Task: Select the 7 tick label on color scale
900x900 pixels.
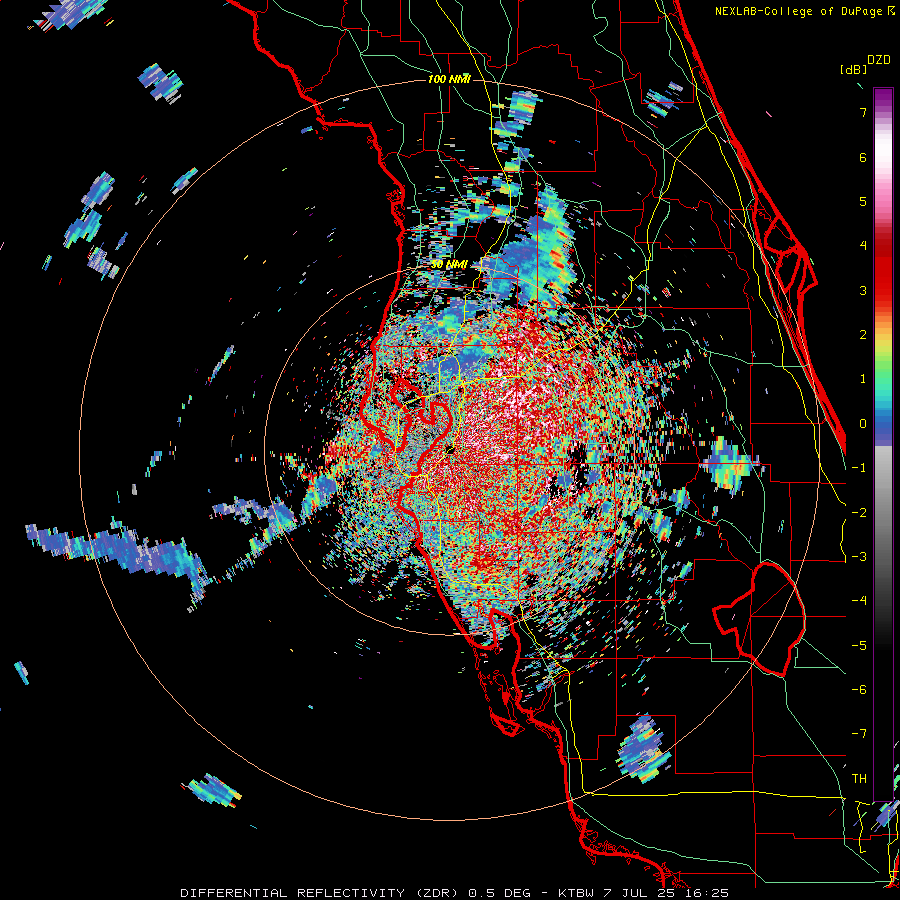Action: (863, 112)
